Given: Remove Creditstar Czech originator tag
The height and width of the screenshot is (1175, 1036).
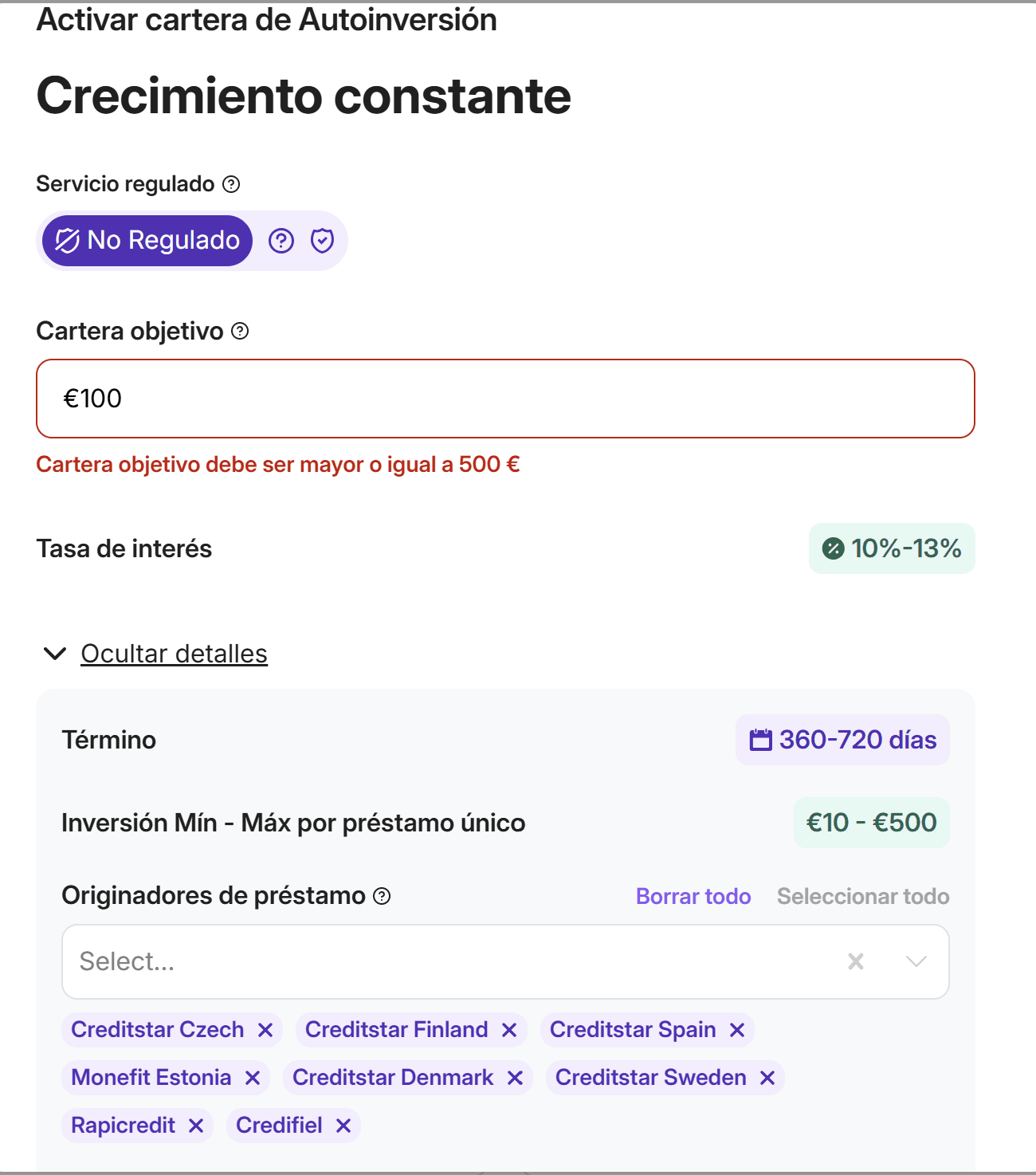Looking at the screenshot, I should pyautogui.click(x=265, y=1030).
